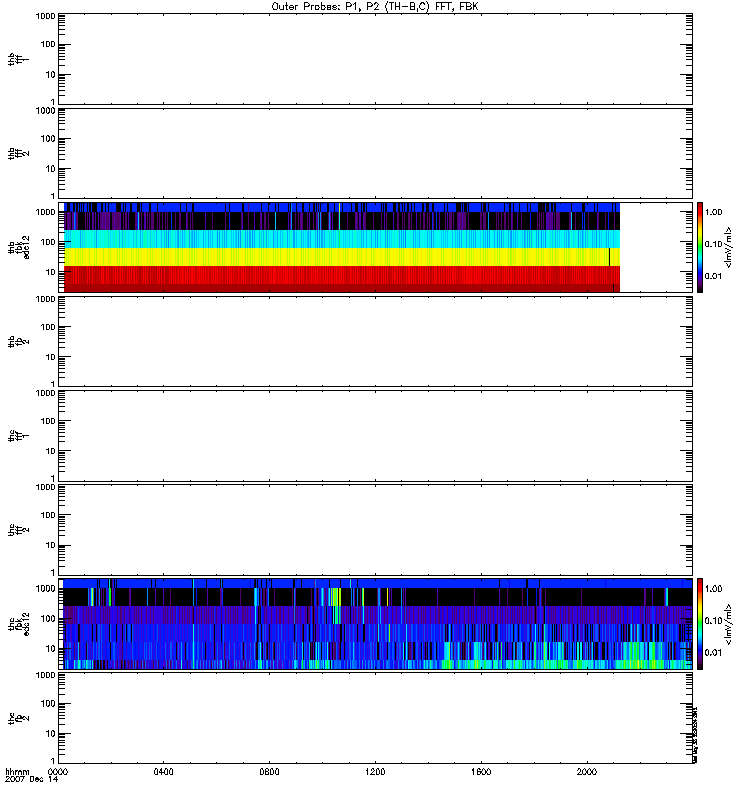Click the '100' tick label of the thb fbk panel
Image resolution: width=750 pixels, height=800 pixels.
(48, 242)
